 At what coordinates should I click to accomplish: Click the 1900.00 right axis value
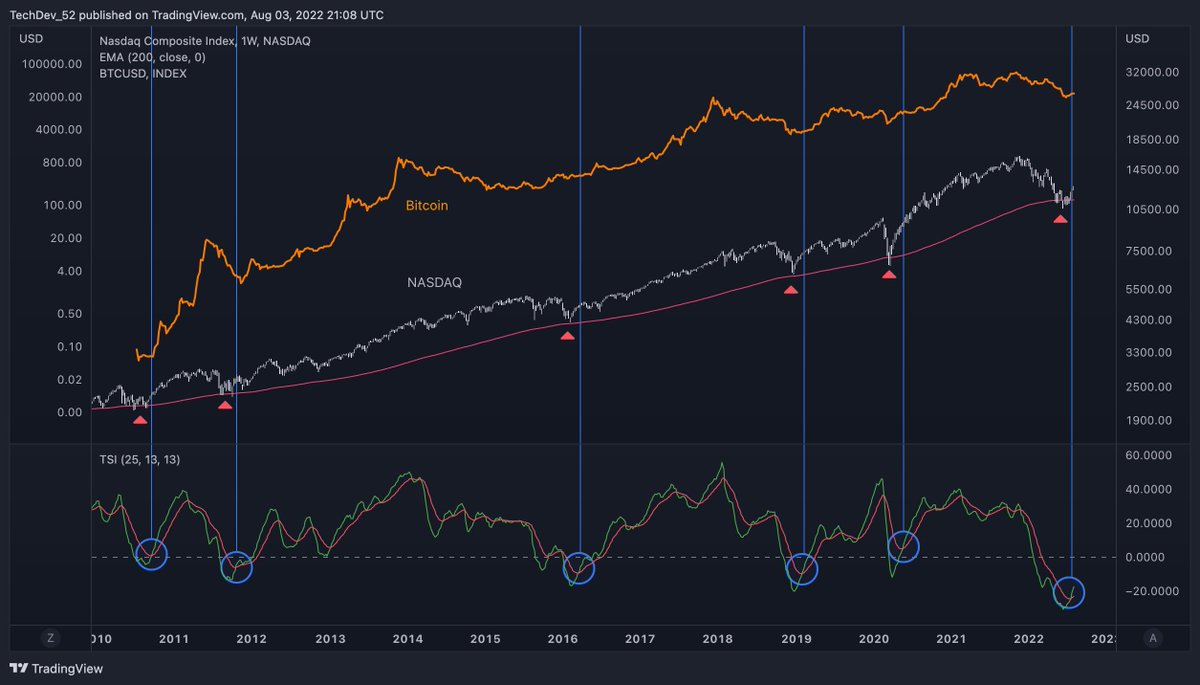click(1146, 419)
